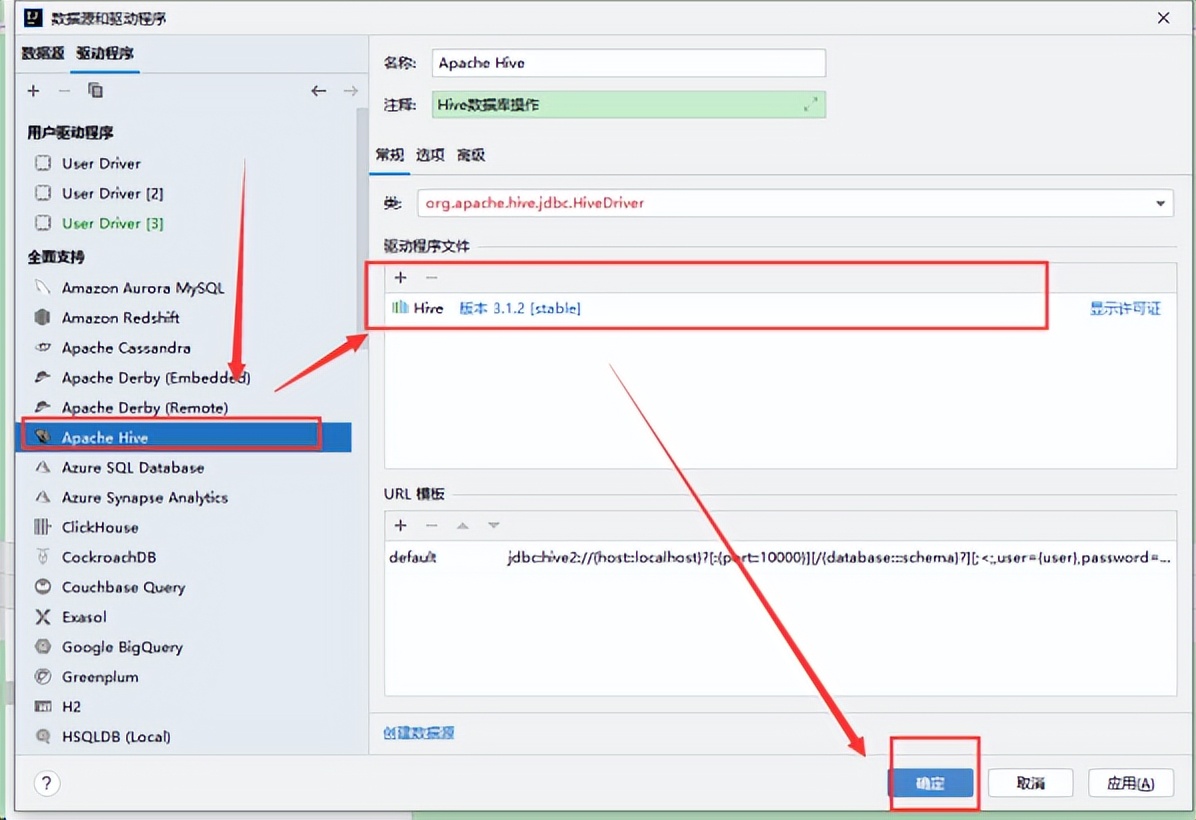Edit the 名称 field Apache Hive
The height and width of the screenshot is (820, 1196).
[x=629, y=63]
